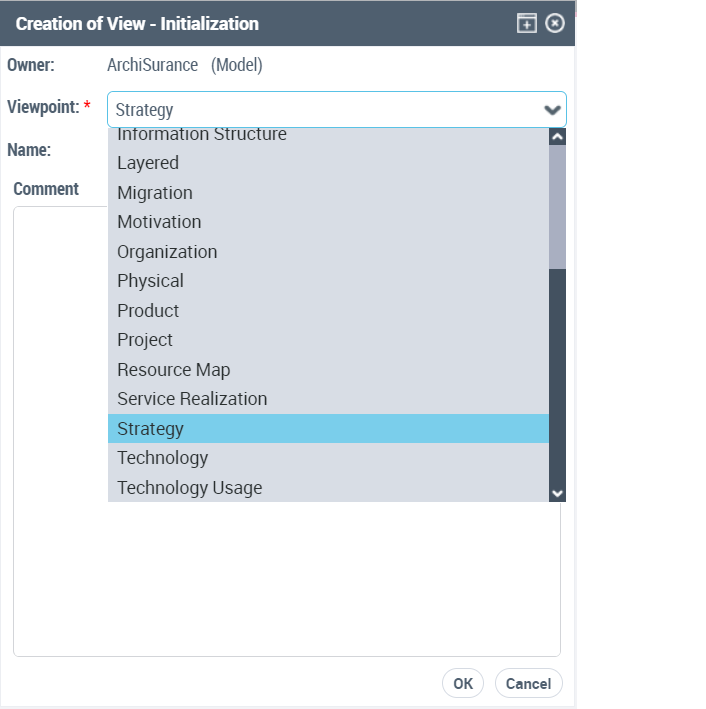Select the Resource Map viewpoint
The width and height of the screenshot is (706, 709).
[x=173, y=369]
